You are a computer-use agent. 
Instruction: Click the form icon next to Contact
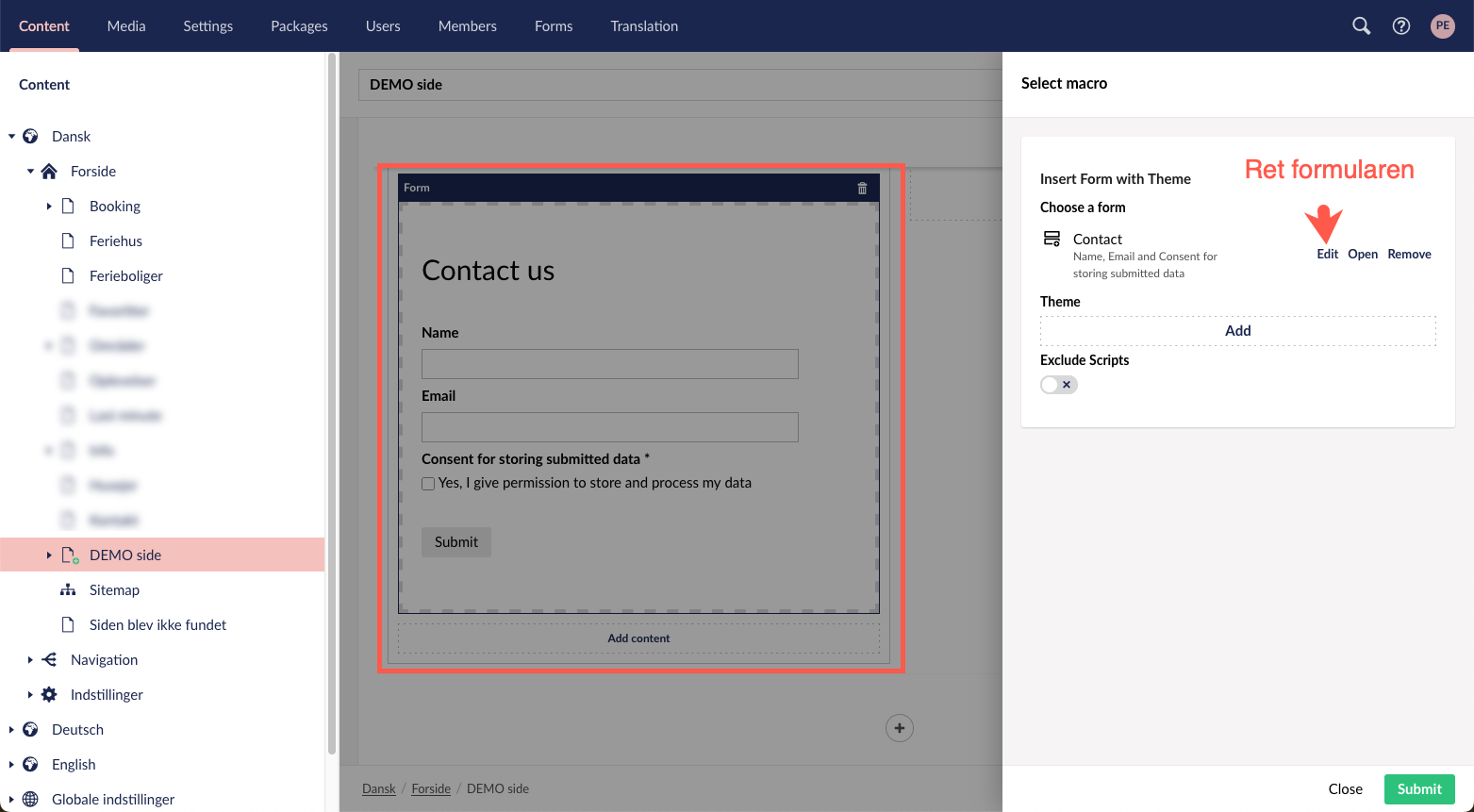(x=1052, y=239)
